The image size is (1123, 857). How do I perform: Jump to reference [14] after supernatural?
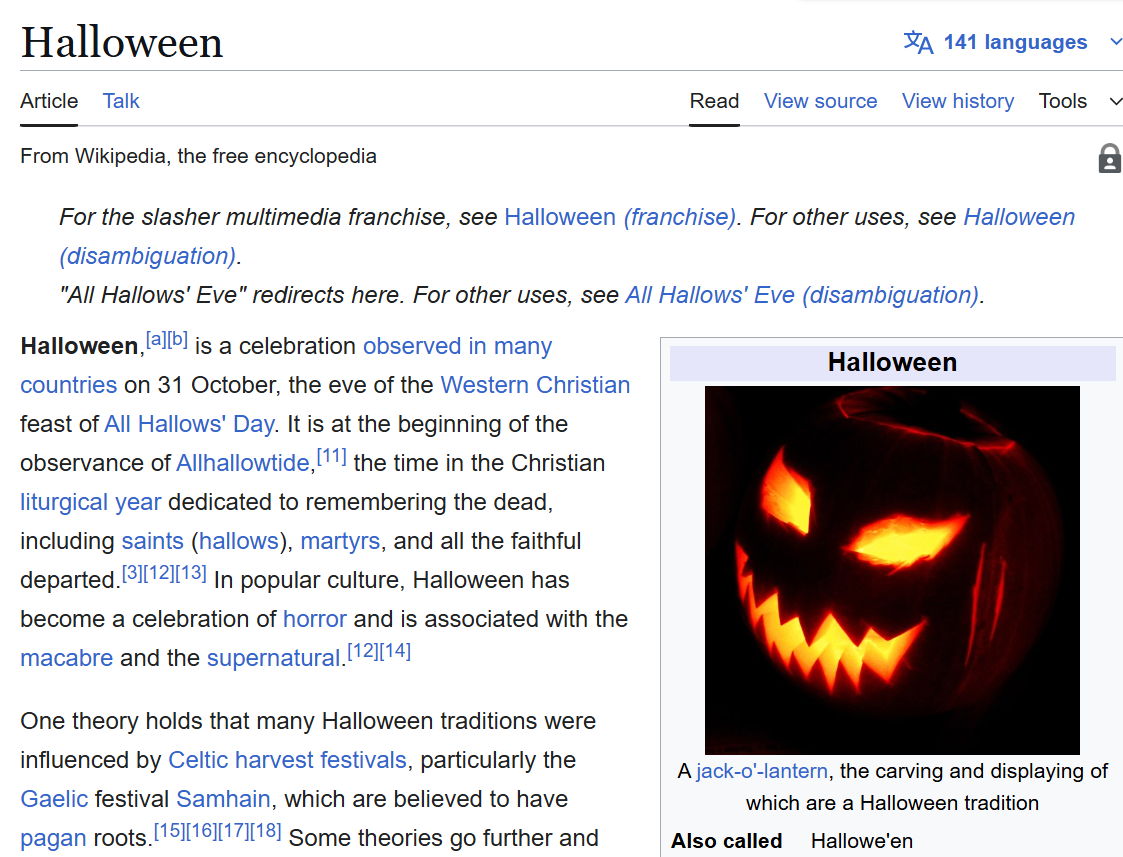[395, 651]
